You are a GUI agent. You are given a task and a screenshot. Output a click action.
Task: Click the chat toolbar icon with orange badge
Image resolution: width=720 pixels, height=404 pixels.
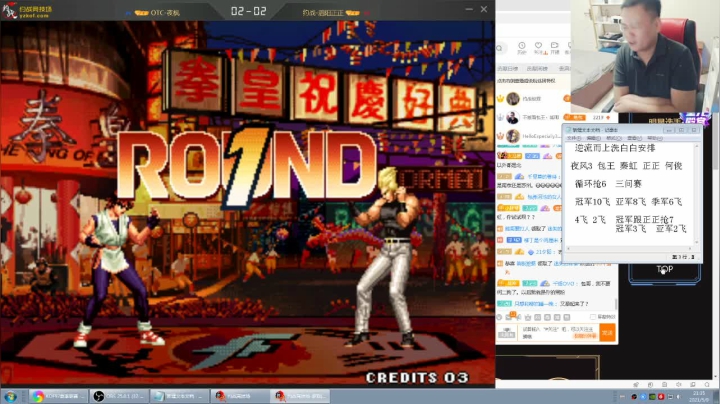[x=511, y=316]
